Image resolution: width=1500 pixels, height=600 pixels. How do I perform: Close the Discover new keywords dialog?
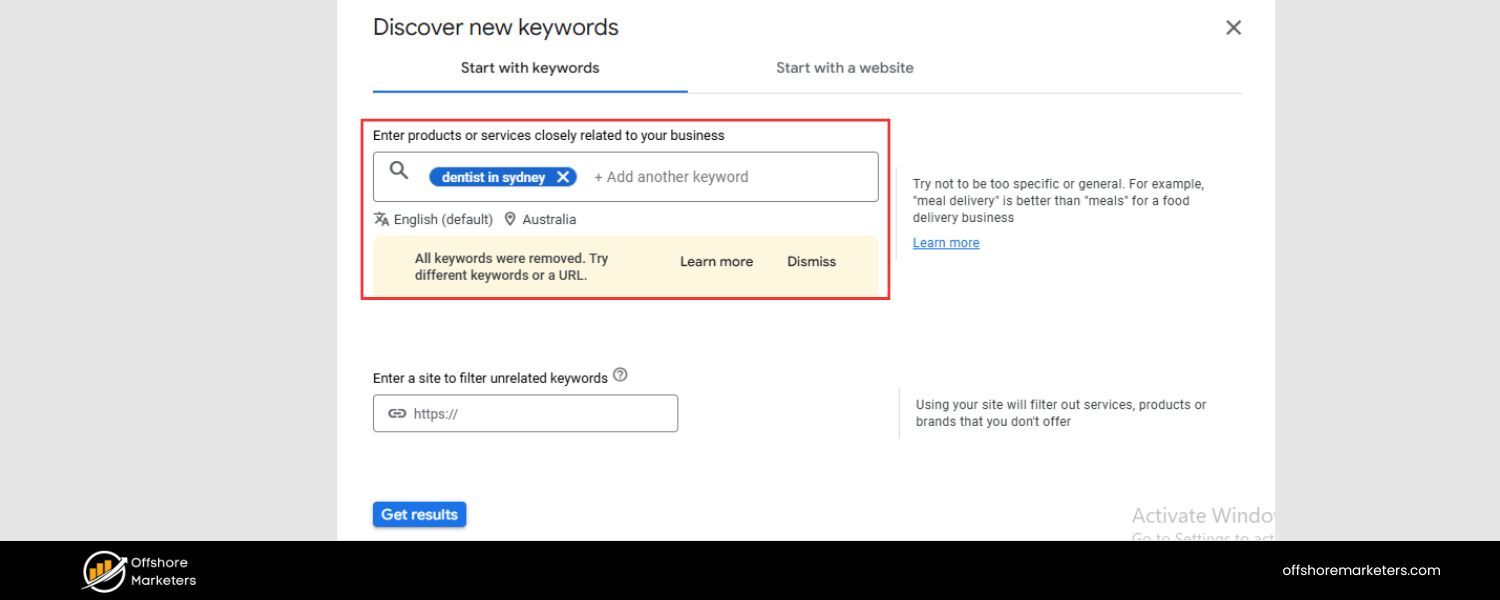[x=1233, y=27]
